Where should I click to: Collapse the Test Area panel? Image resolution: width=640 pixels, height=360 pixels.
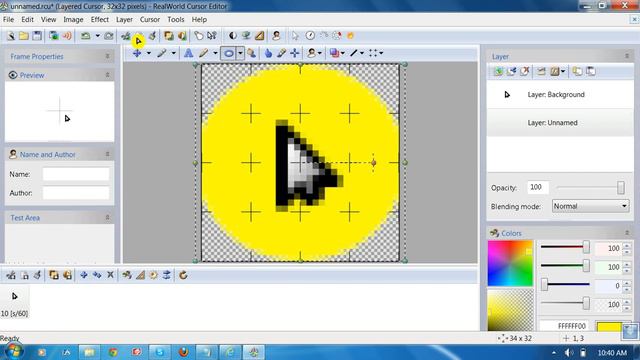click(107, 218)
